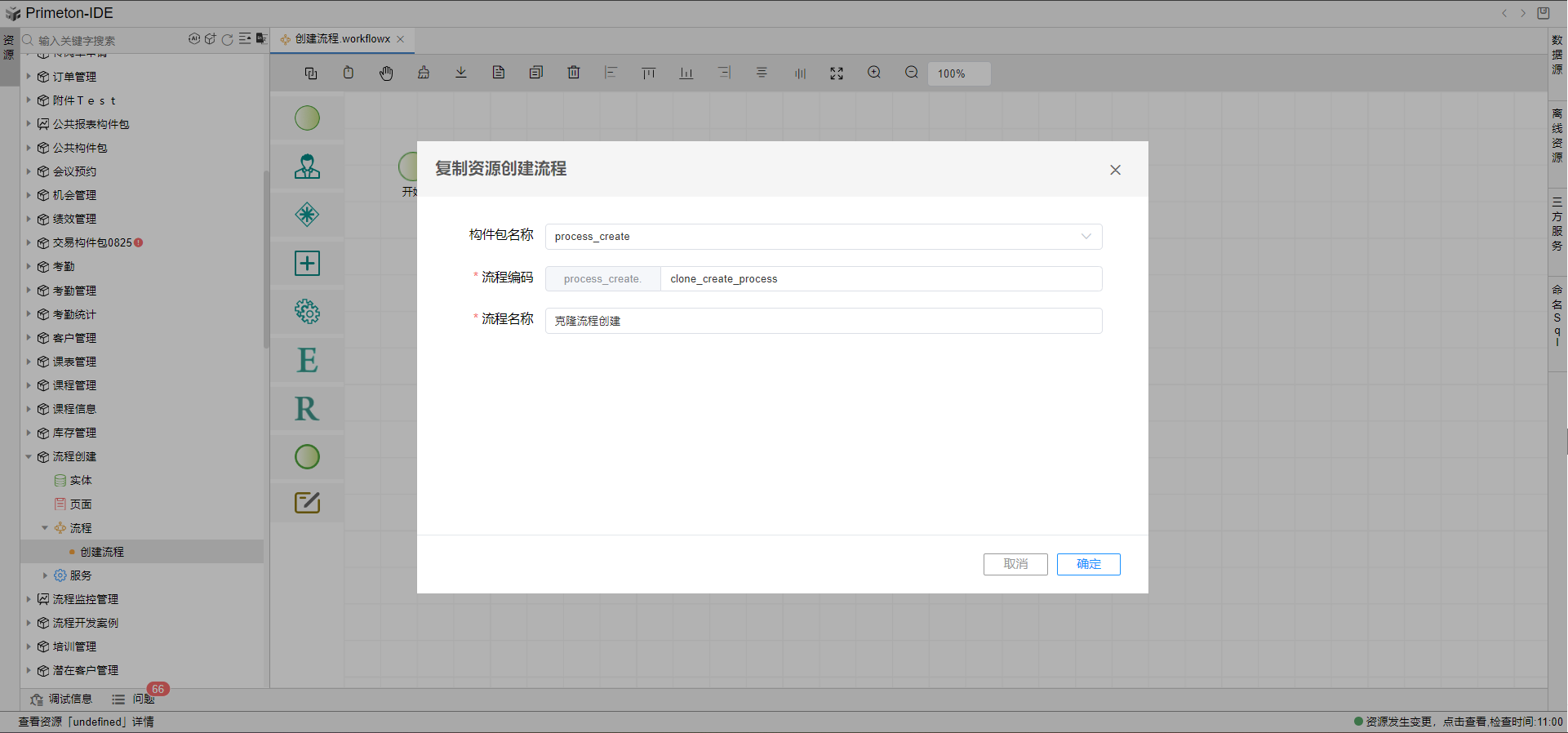Image resolution: width=1568 pixels, height=733 pixels.
Task: Switch to the 创建流程.workflowx tab
Action: [342, 39]
